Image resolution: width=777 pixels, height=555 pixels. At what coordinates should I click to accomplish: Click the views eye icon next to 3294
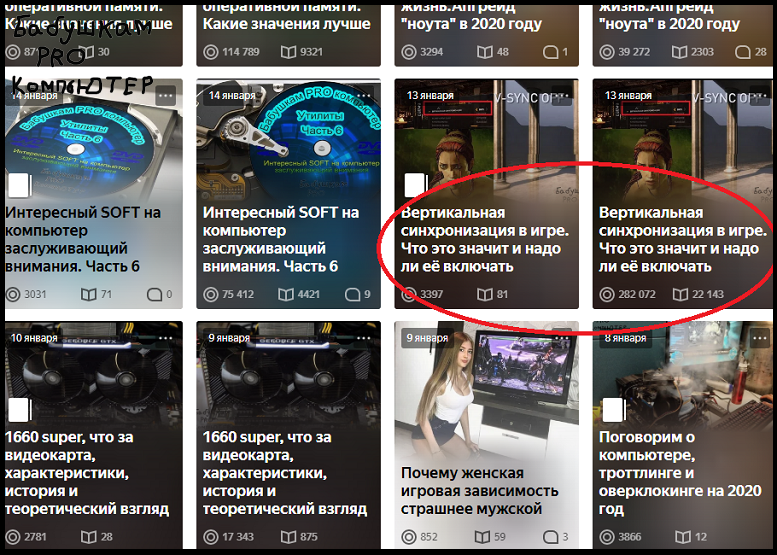click(x=409, y=52)
